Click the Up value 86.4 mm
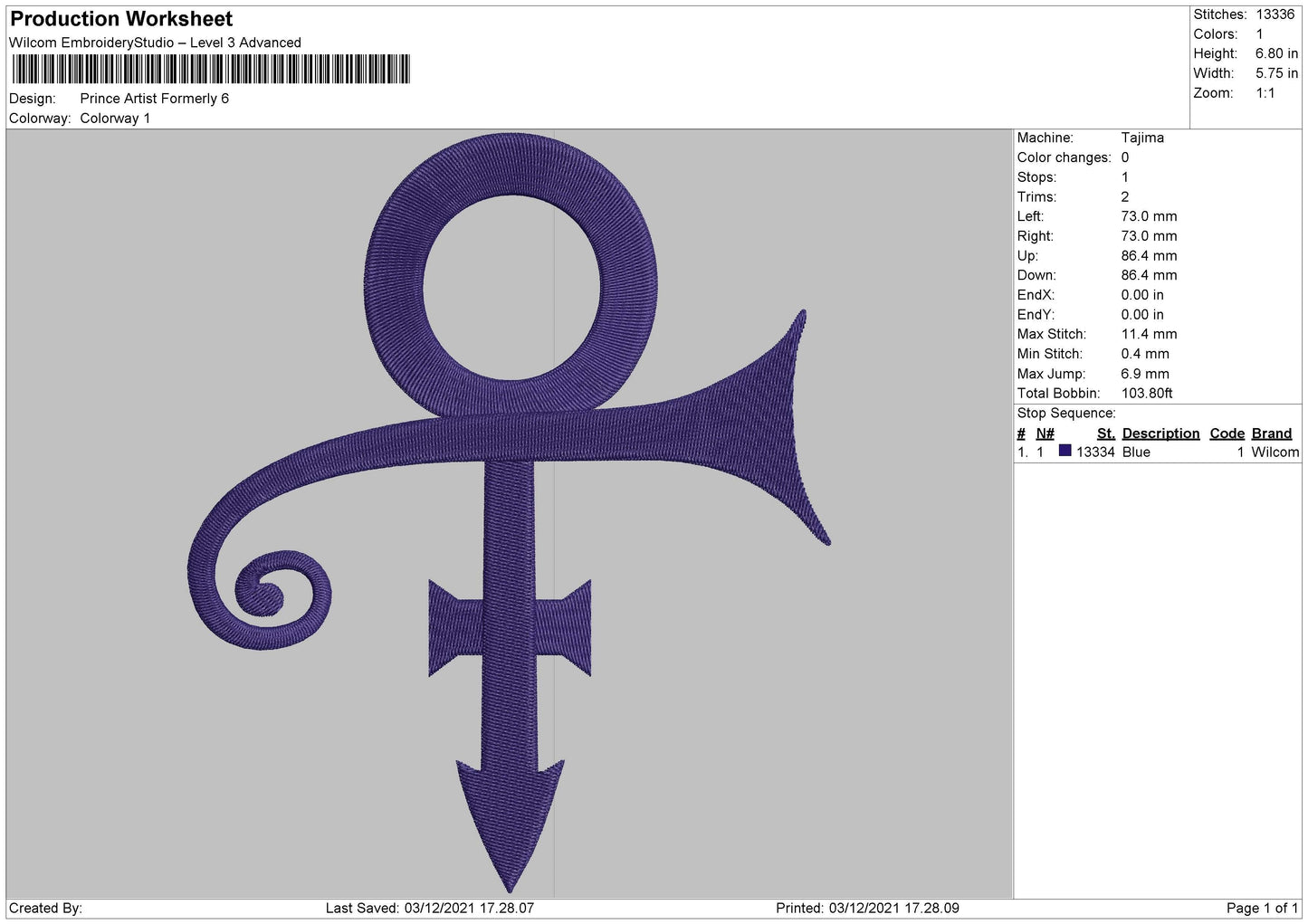 point(1149,256)
